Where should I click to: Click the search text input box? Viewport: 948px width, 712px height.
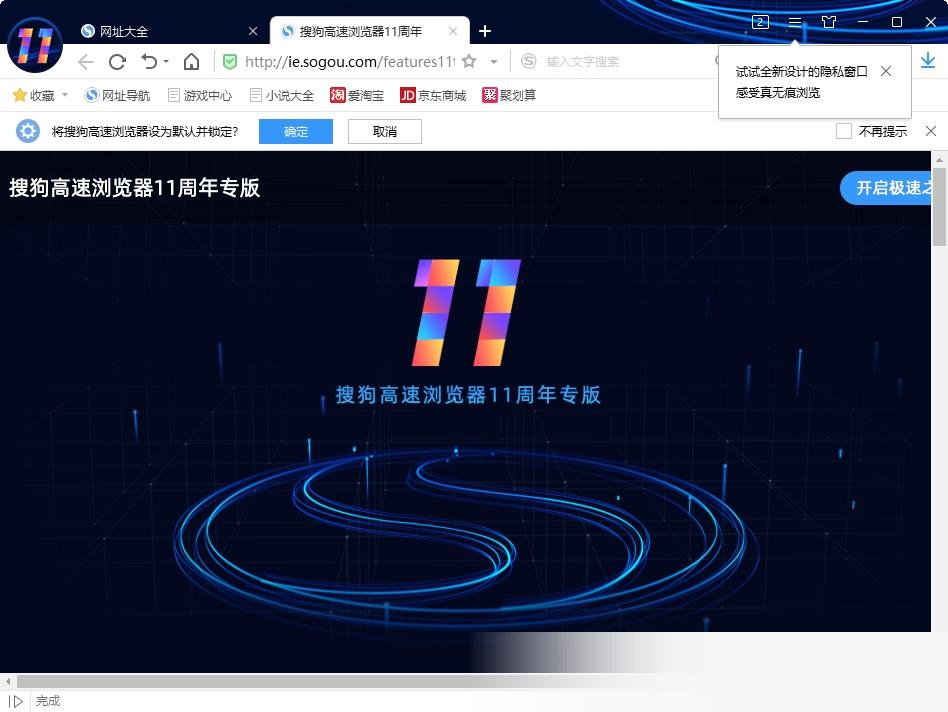[626, 62]
